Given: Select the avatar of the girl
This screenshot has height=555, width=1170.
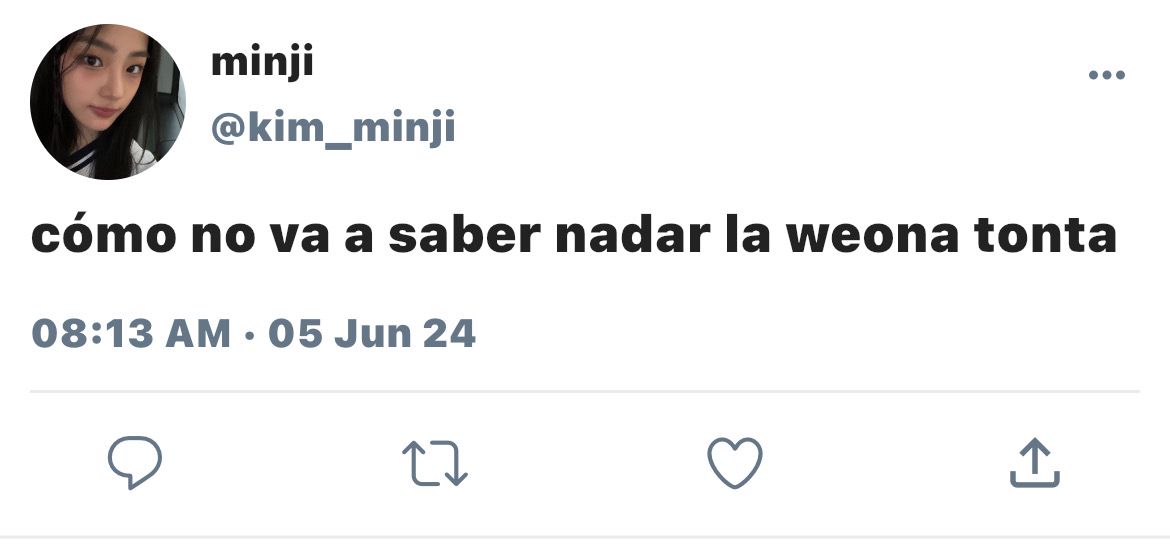Looking at the screenshot, I should point(107,101).
